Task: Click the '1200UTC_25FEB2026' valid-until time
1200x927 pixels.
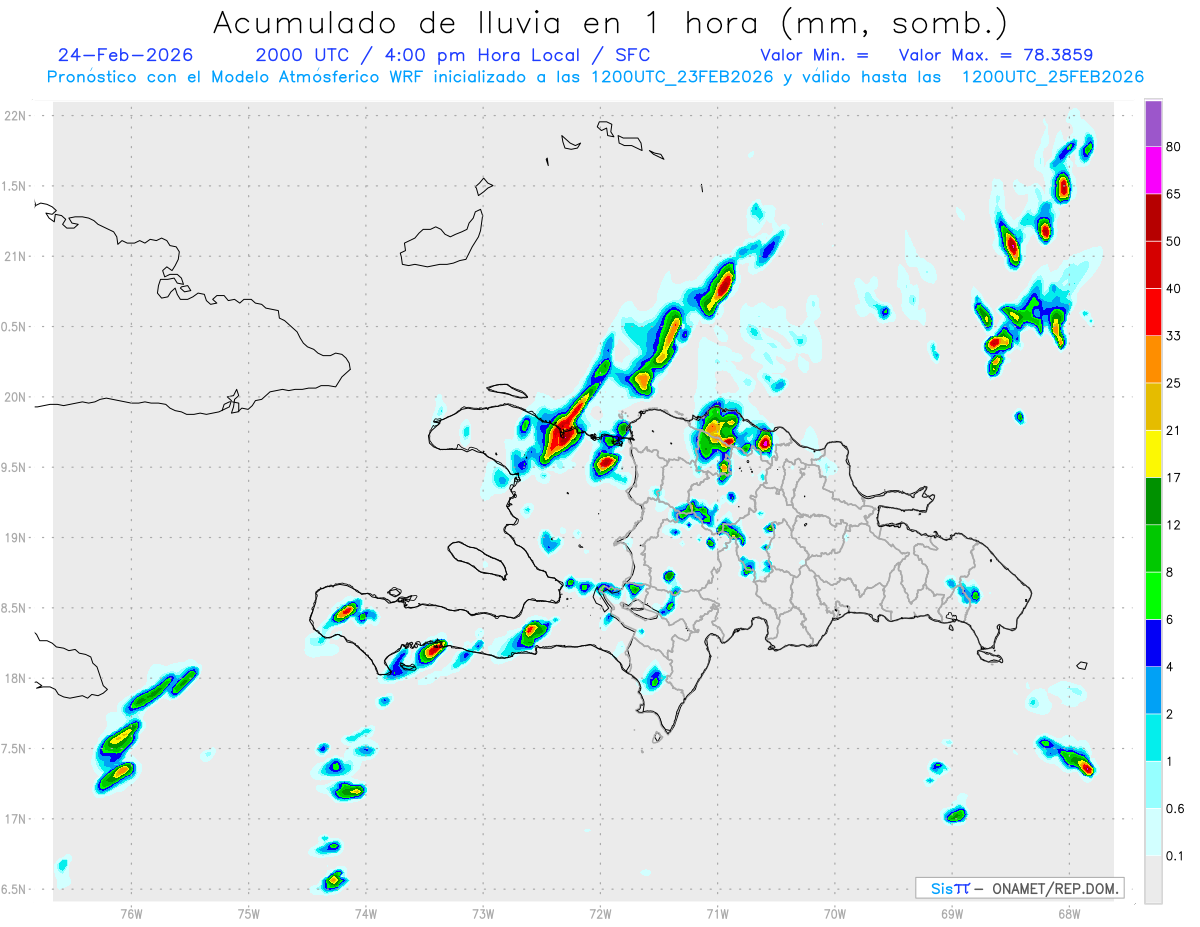Action: click(1052, 77)
